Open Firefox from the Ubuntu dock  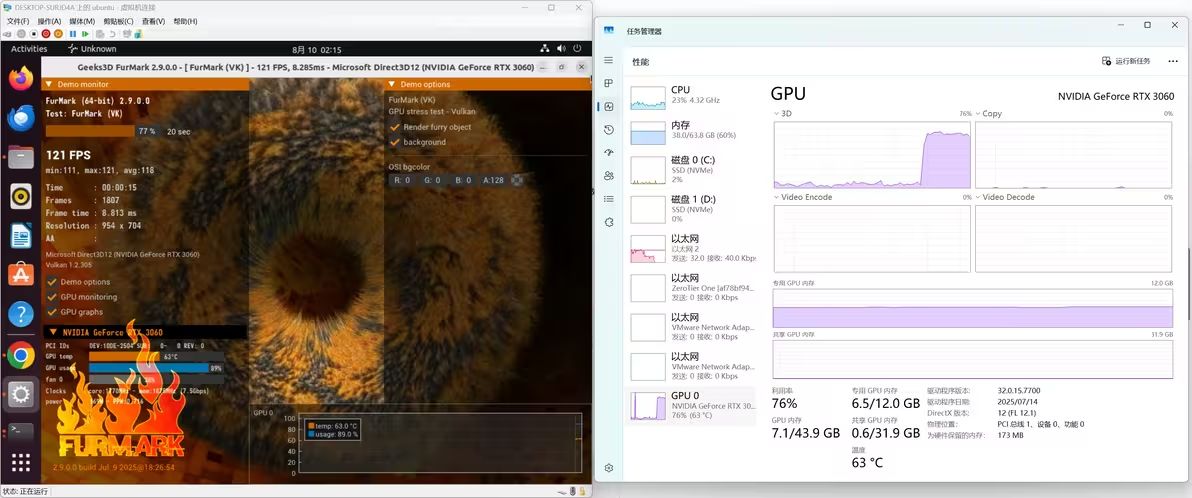(x=21, y=78)
